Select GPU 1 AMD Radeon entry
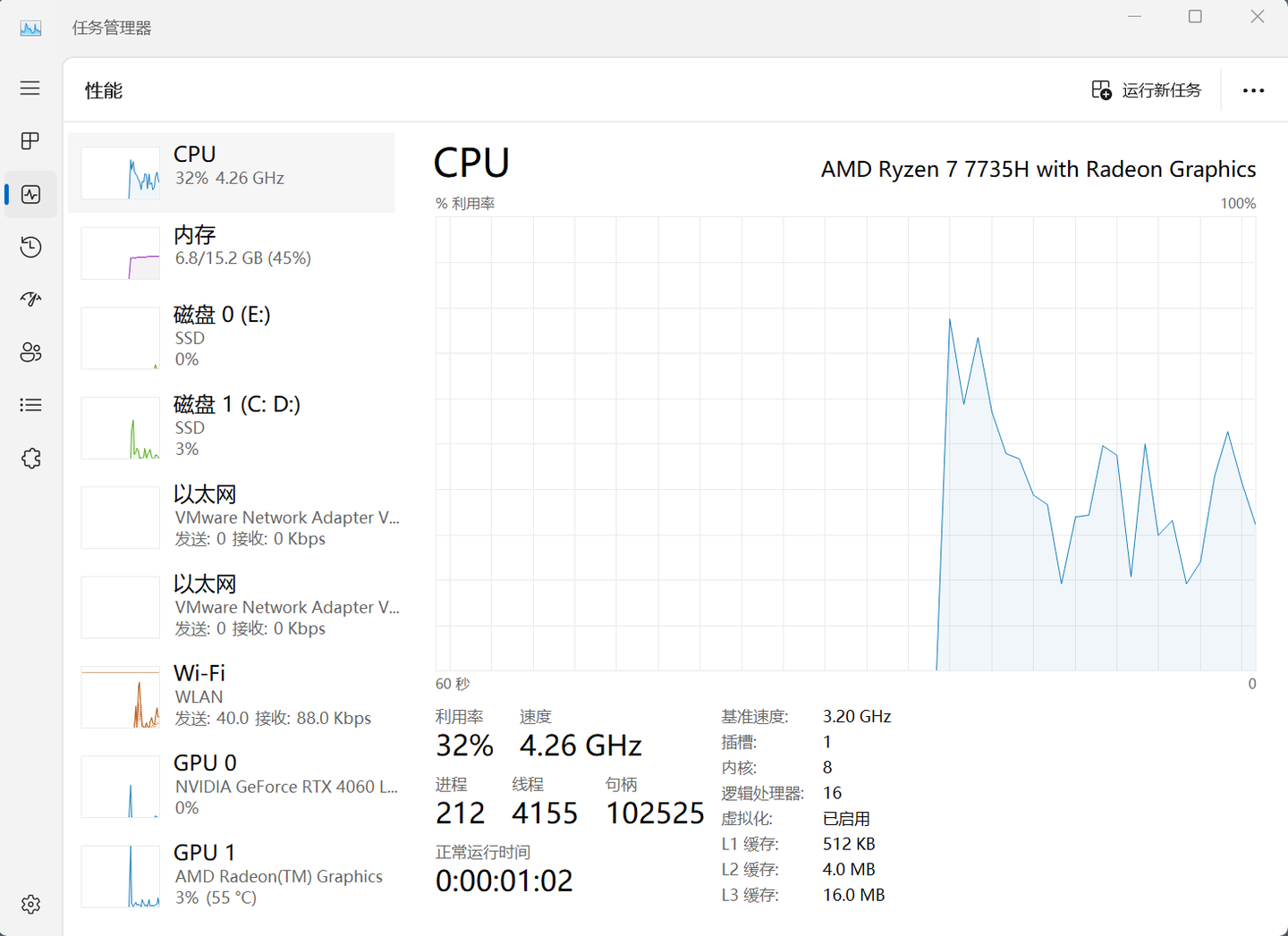The width and height of the screenshot is (1288, 936). [232, 875]
